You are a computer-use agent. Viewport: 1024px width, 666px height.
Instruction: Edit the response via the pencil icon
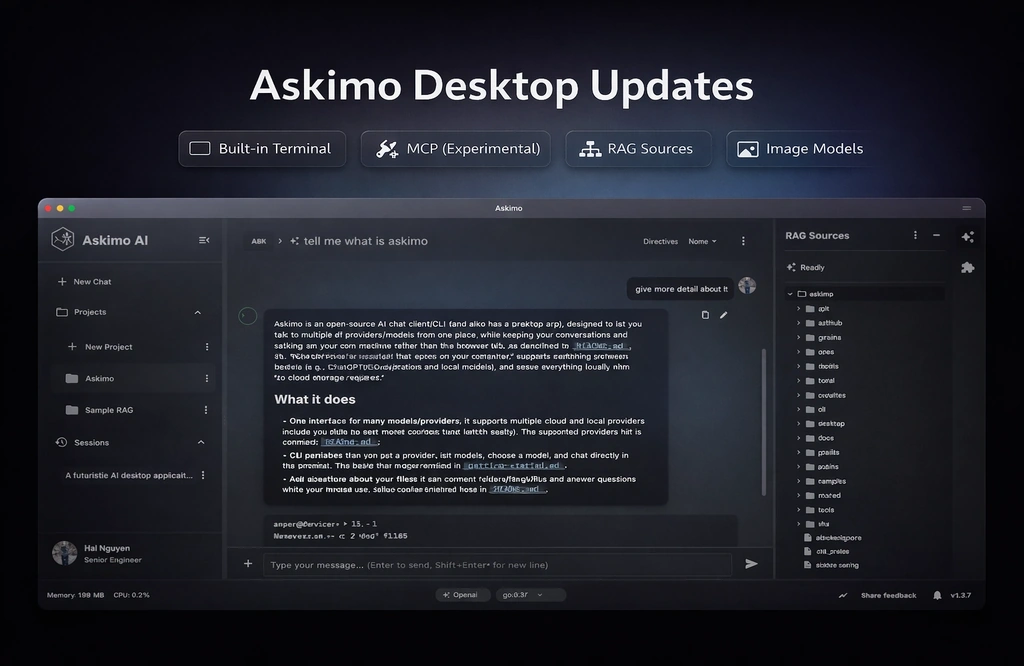pyautogui.click(x=725, y=314)
